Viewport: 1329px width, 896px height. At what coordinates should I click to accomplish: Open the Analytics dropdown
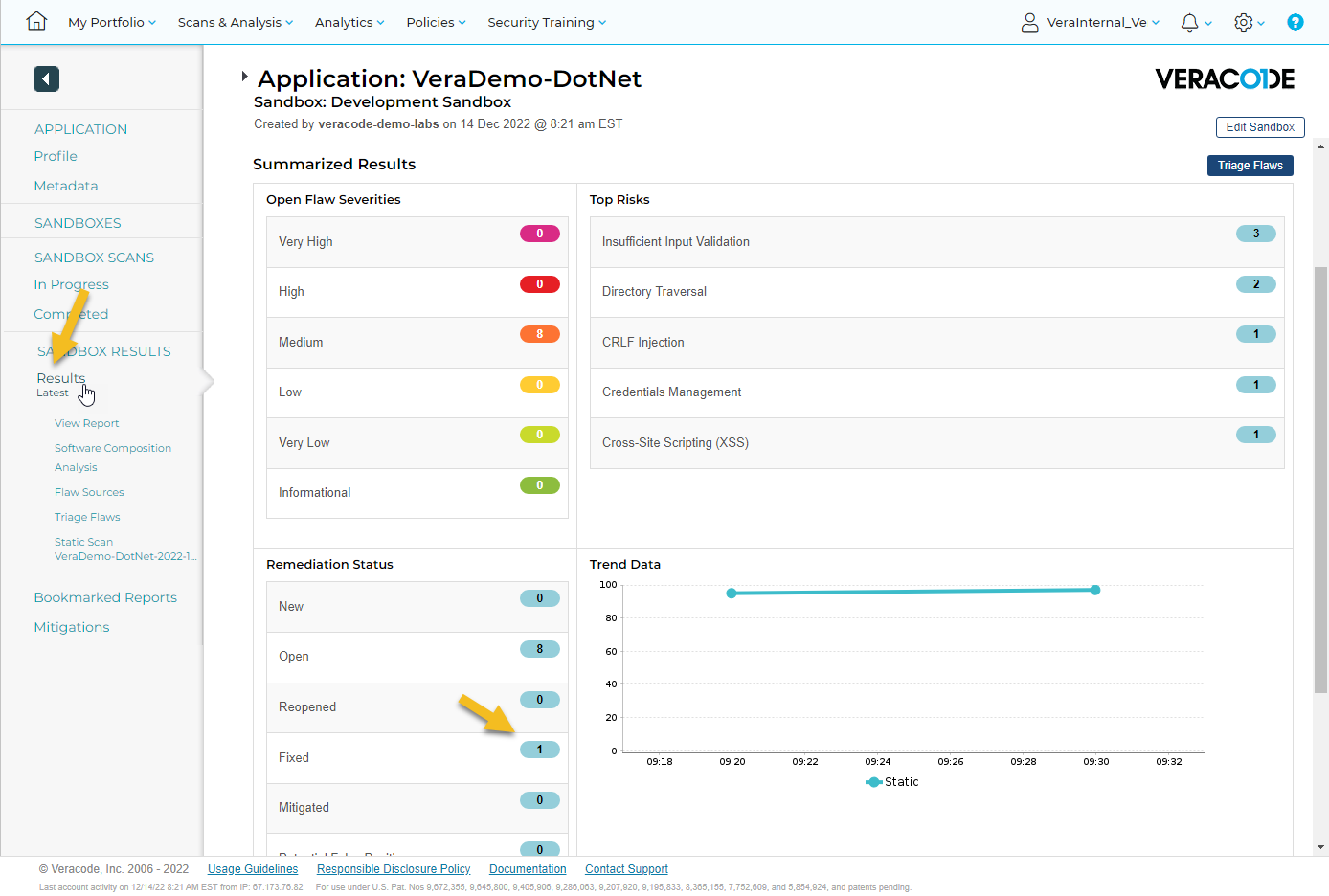[x=349, y=22]
